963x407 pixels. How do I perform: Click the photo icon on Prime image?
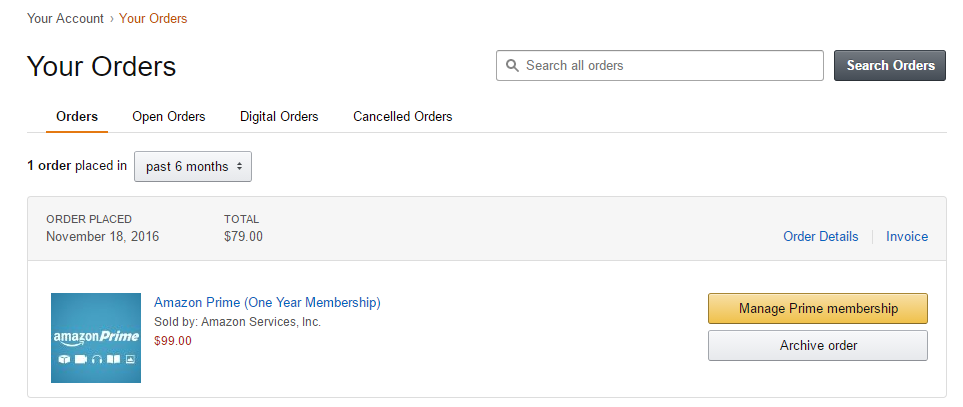[129, 359]
